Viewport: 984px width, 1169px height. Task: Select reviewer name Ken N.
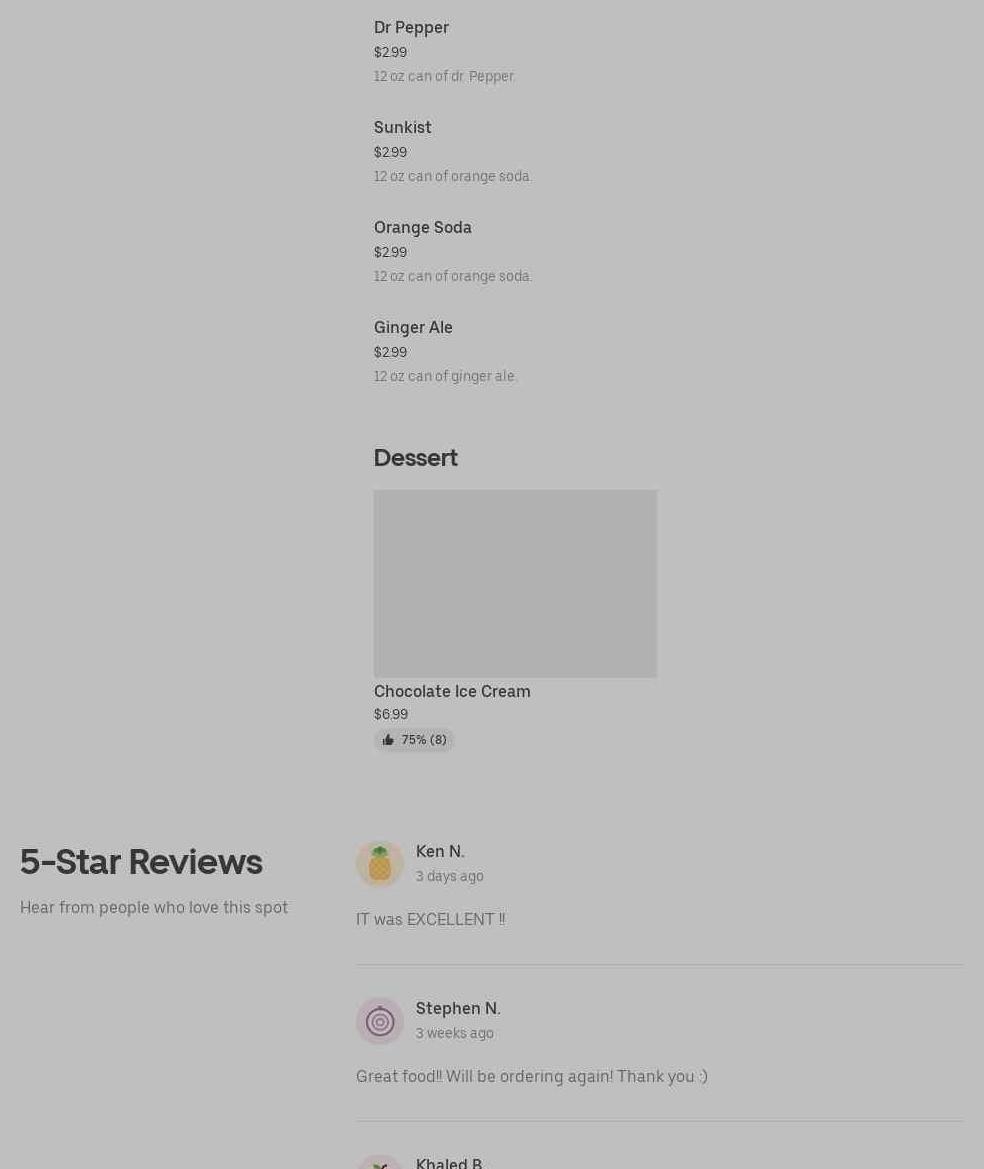pos(440,851)
